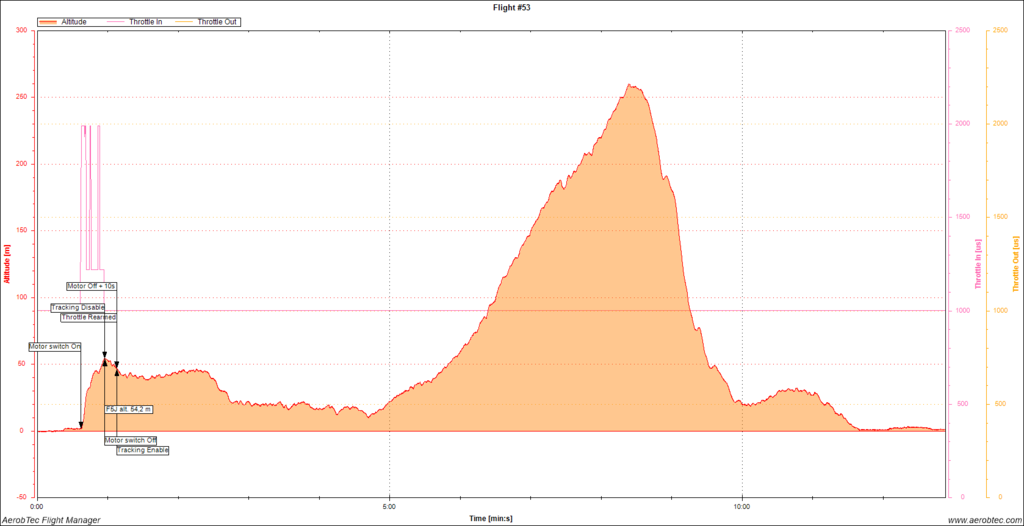Select the 'F5J alt. 54,2 m' label
Image resolution: width=1024 pixels, height=526 pixels.
(129, 408)
